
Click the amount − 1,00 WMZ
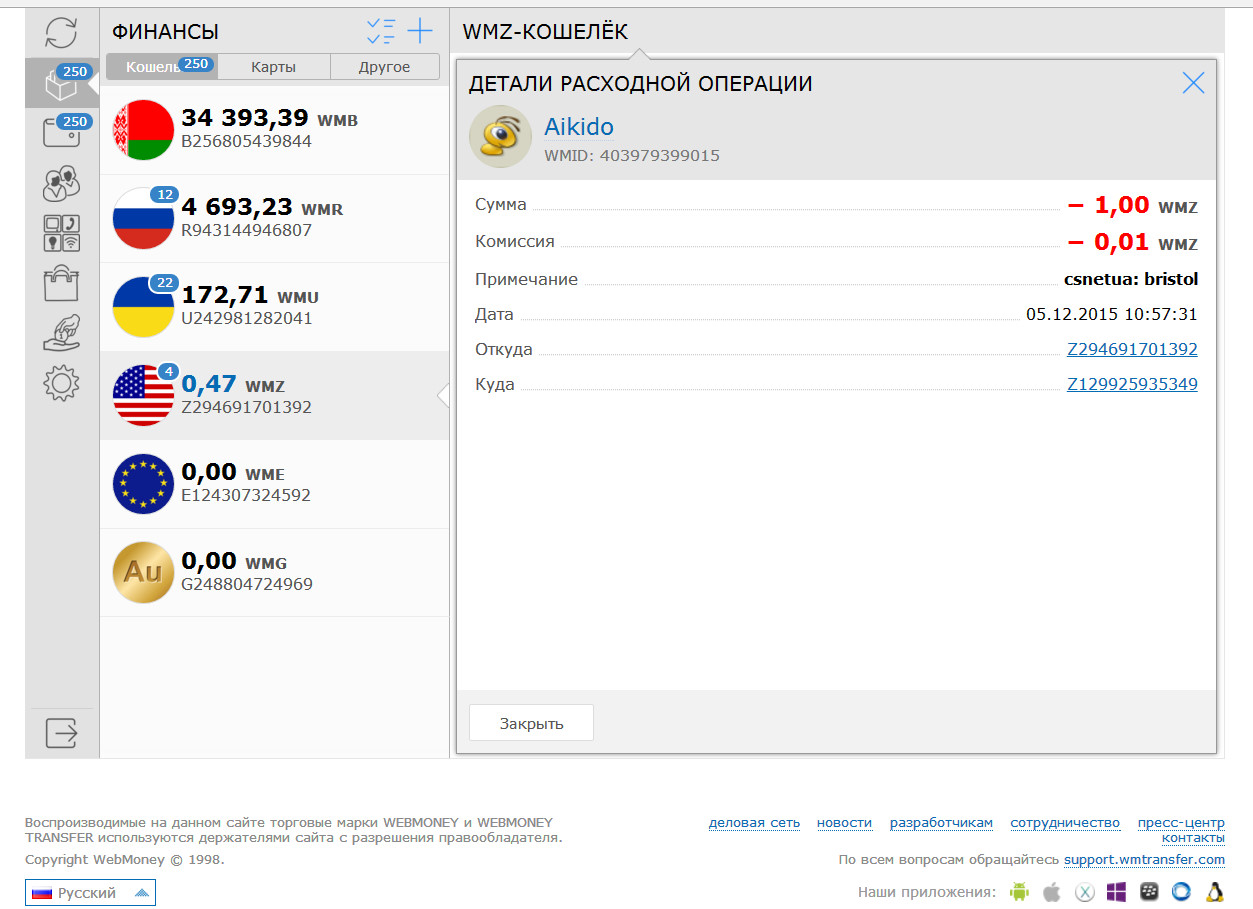[x=1132, y=206]
